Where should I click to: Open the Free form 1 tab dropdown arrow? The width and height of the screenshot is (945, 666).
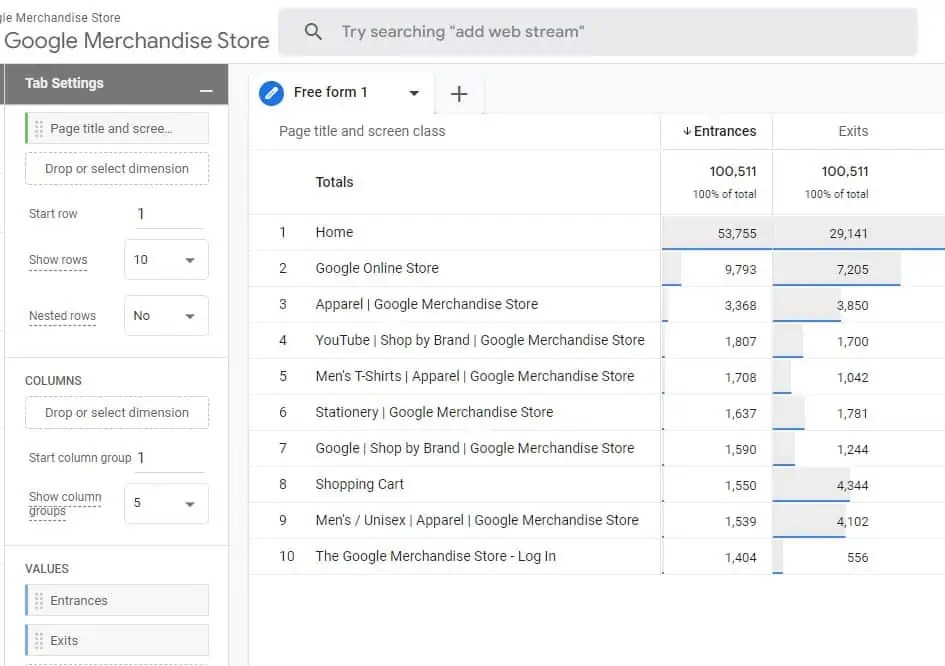(x=413, y=93)
